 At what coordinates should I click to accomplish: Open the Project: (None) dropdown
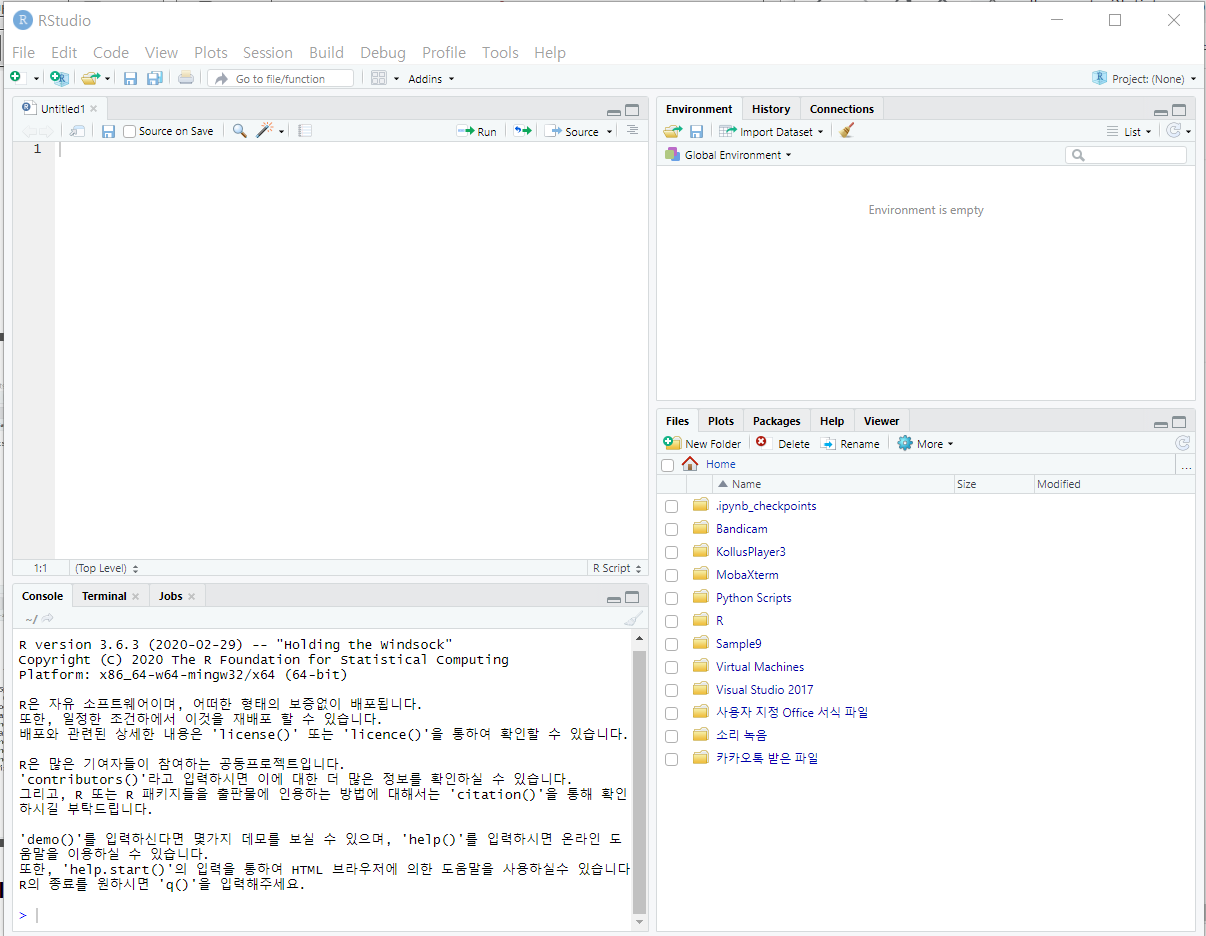pyautogui.click(x=1144, y=78)
